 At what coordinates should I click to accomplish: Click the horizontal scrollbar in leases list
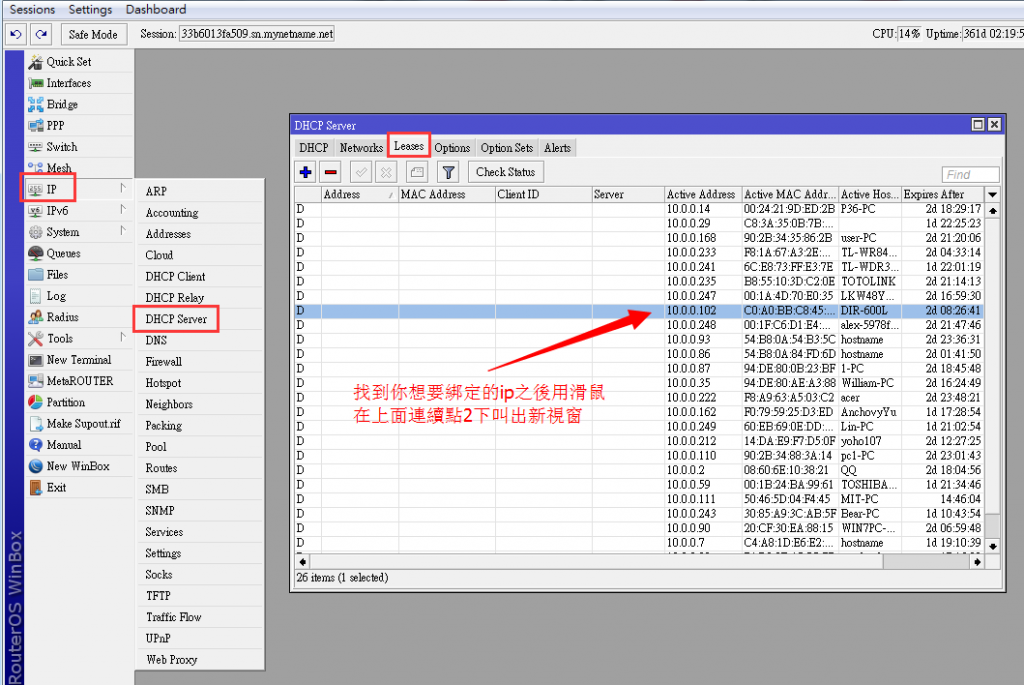pos(640,561)
